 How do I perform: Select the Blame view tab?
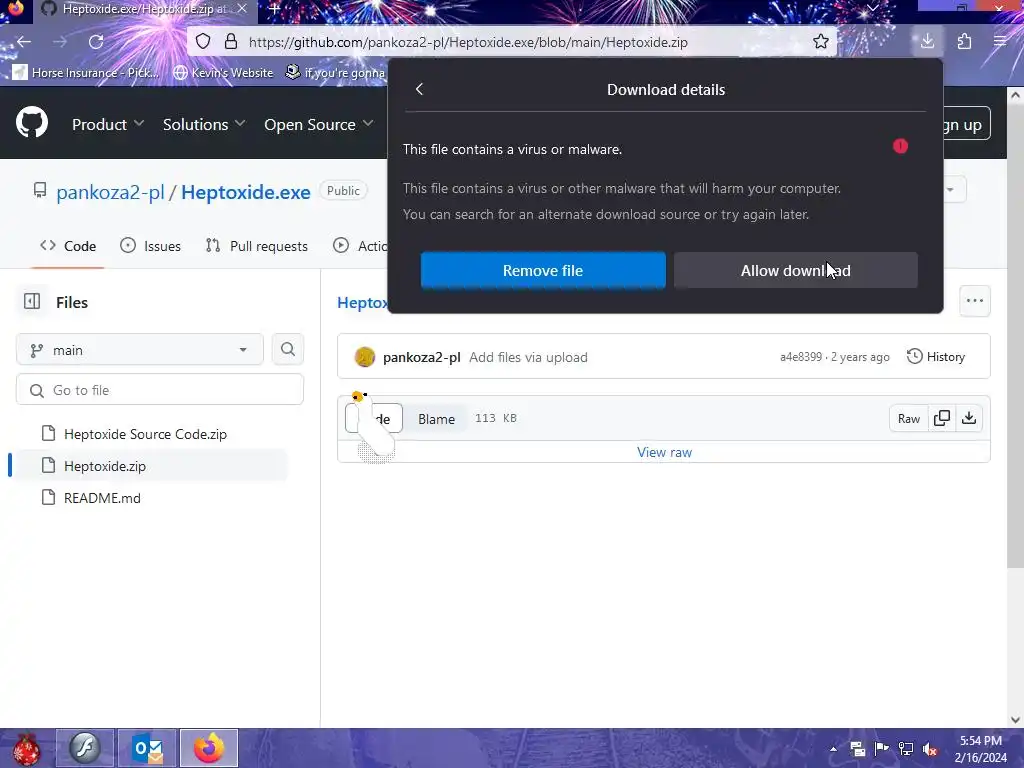coord(436,419)
